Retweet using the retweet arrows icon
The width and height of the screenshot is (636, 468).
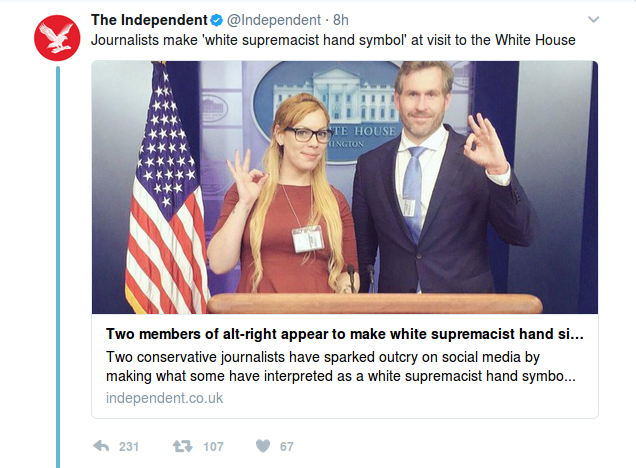click(x=184, y=446)
